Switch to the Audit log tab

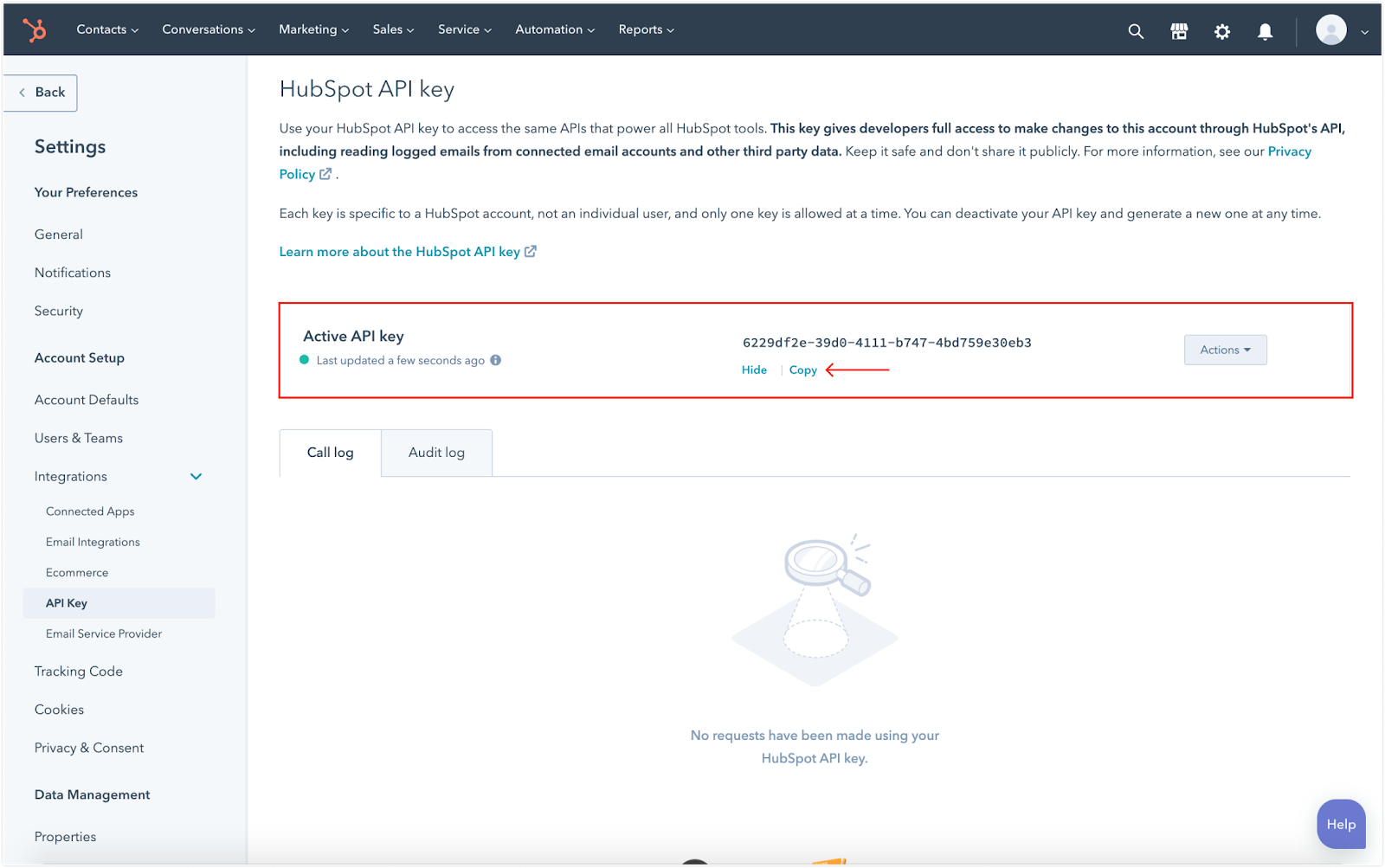(436, 453)
